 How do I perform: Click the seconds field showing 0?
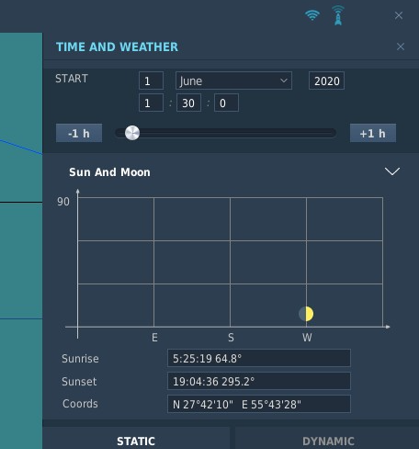coord(226,103)
